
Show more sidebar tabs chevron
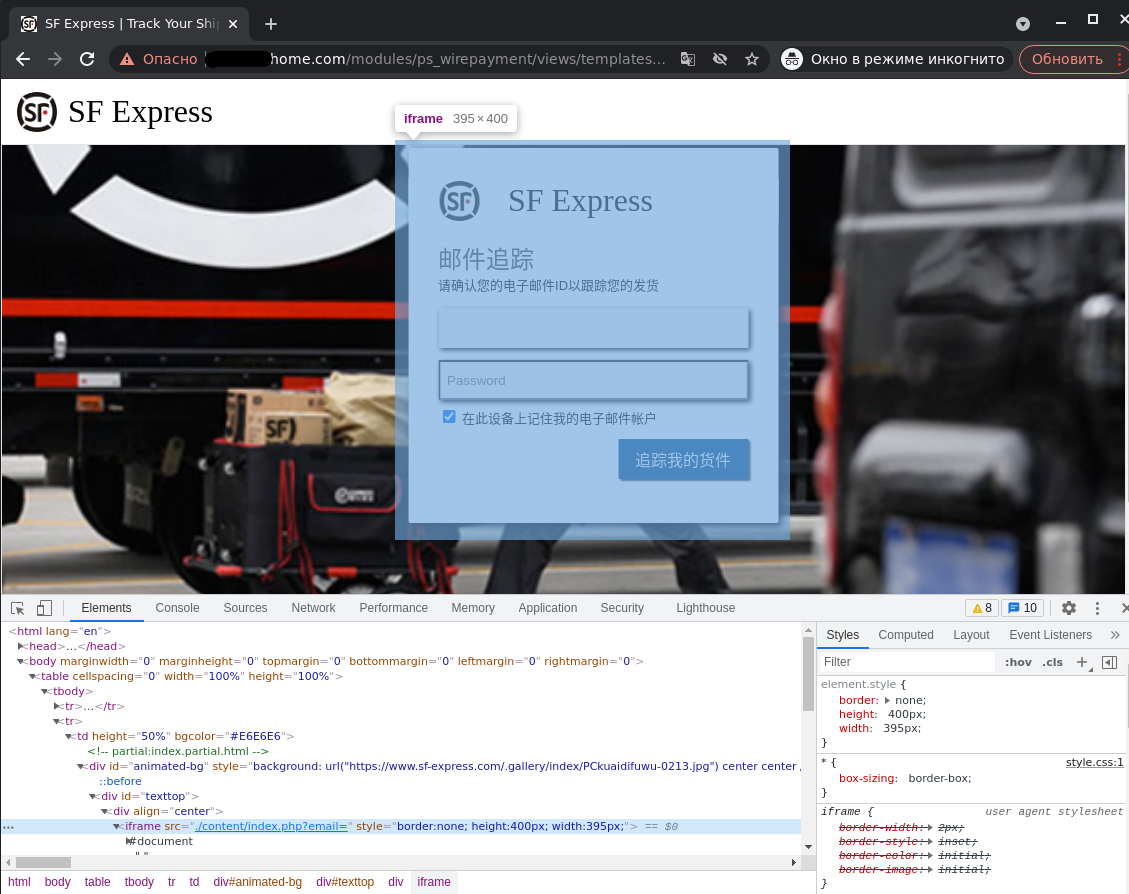1115,635
